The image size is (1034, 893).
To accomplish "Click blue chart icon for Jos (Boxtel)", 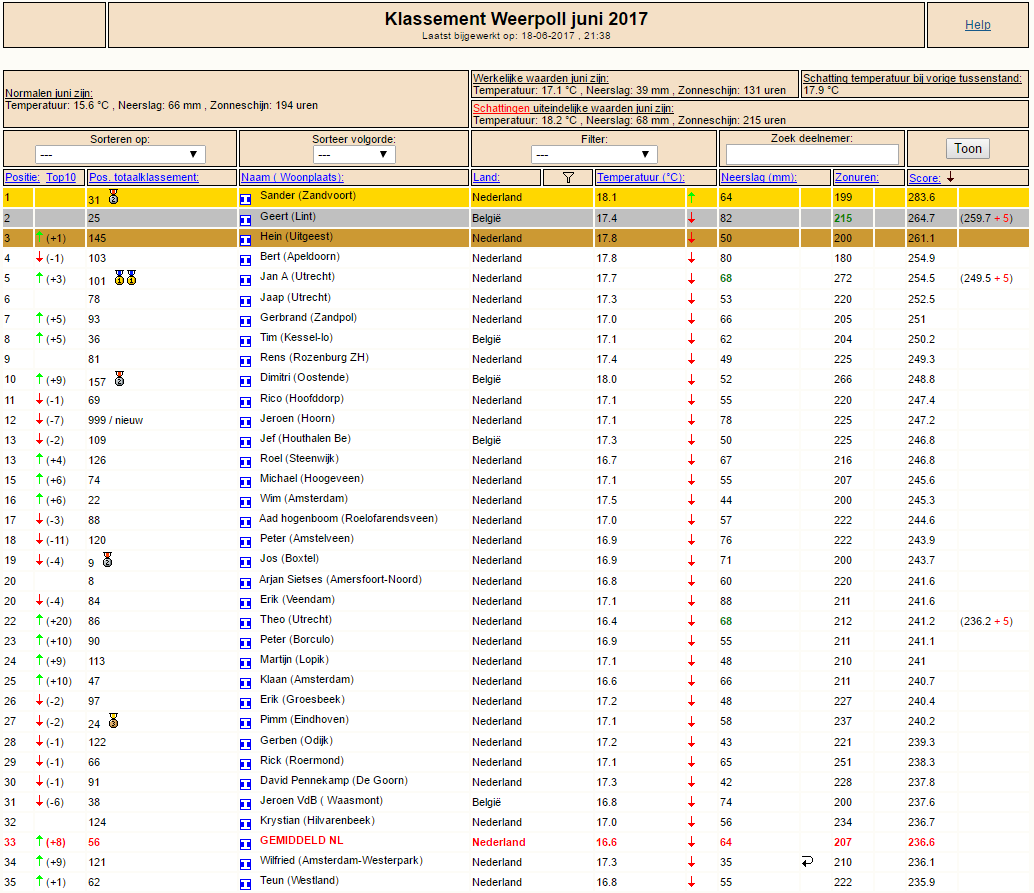I will (245, 562).
